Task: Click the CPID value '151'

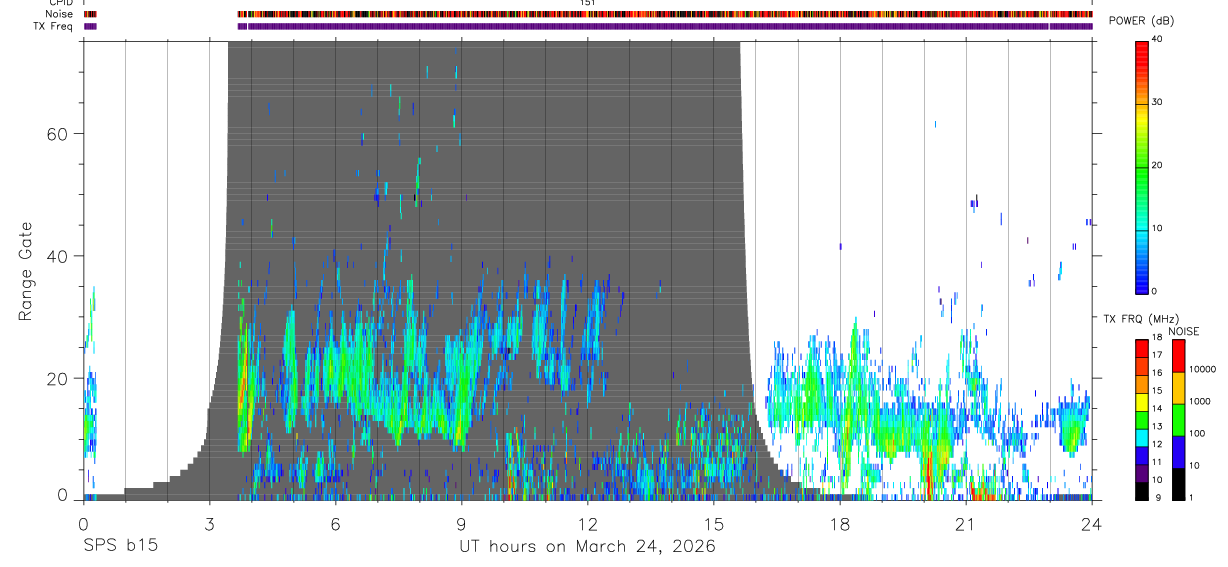Action: point(589,3)
